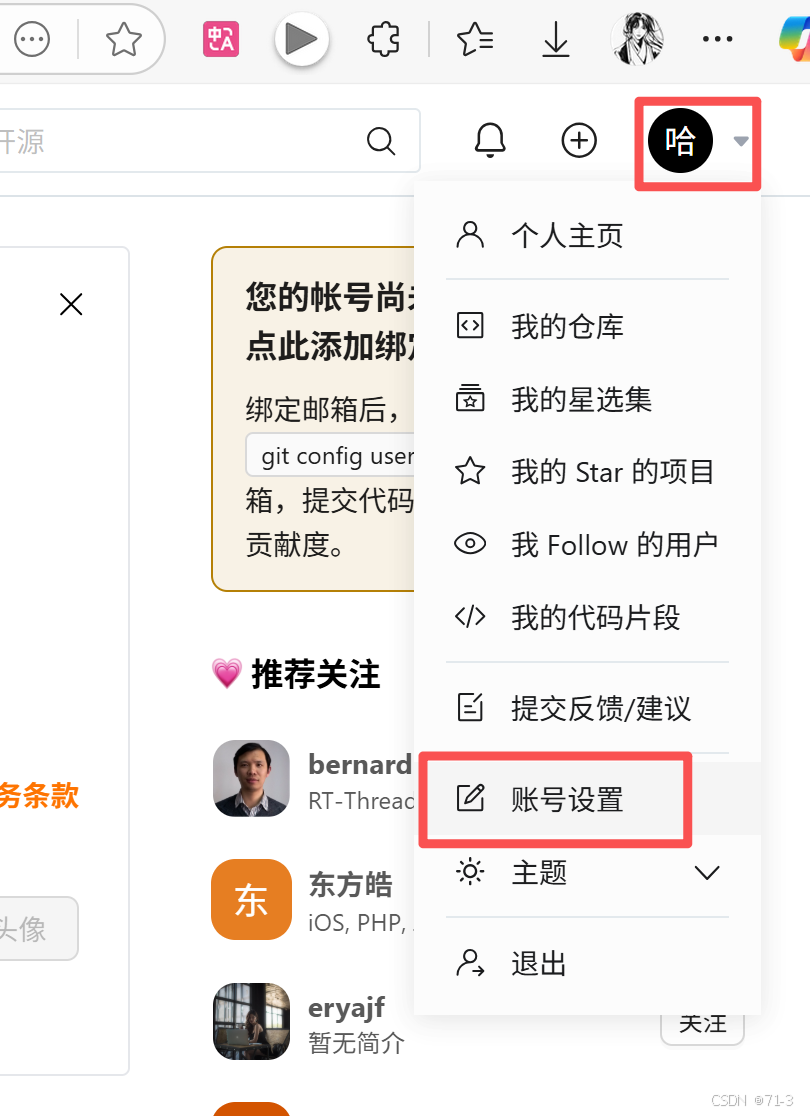810x1116 pixels.
Task: Click the play button in browser toolbar
Action: [302, 39]
